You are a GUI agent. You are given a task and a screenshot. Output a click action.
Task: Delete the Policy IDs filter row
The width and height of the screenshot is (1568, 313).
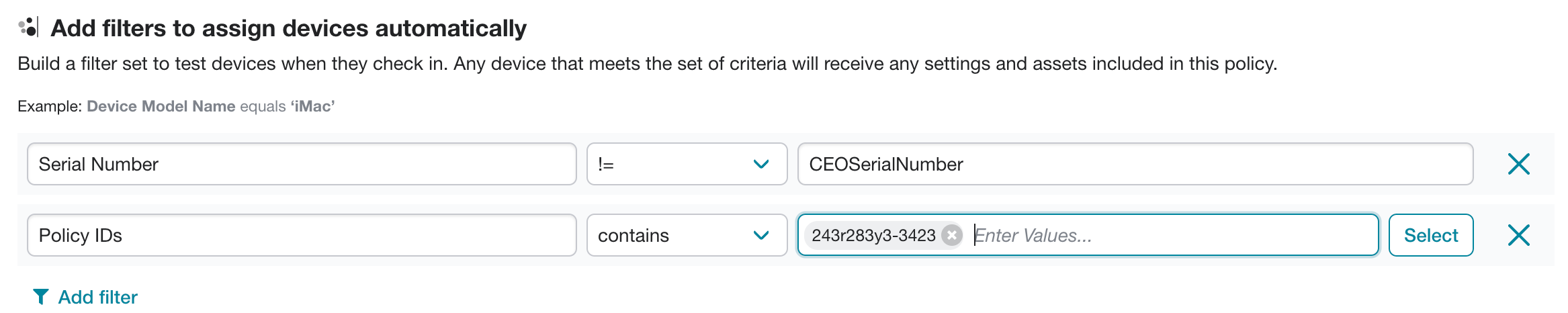coord(1518,235)
